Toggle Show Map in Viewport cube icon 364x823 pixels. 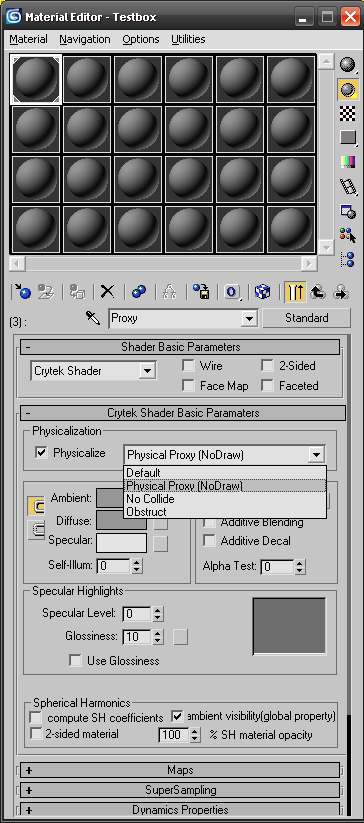click(x=262, y=291)
